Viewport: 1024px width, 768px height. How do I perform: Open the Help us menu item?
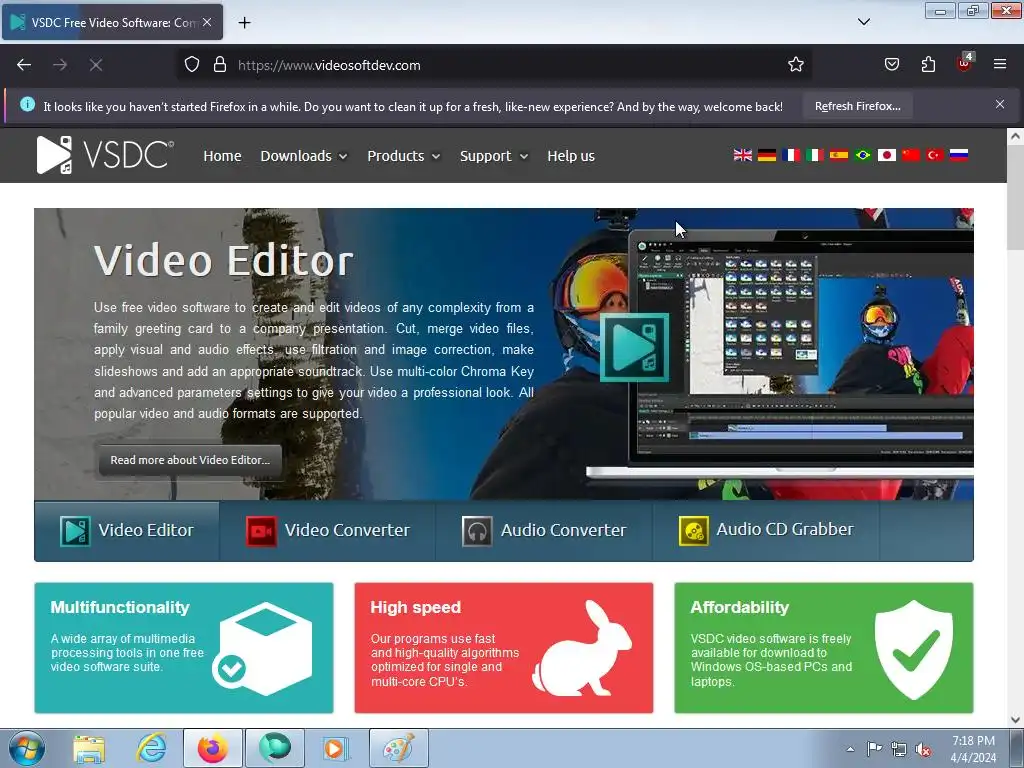571,156
